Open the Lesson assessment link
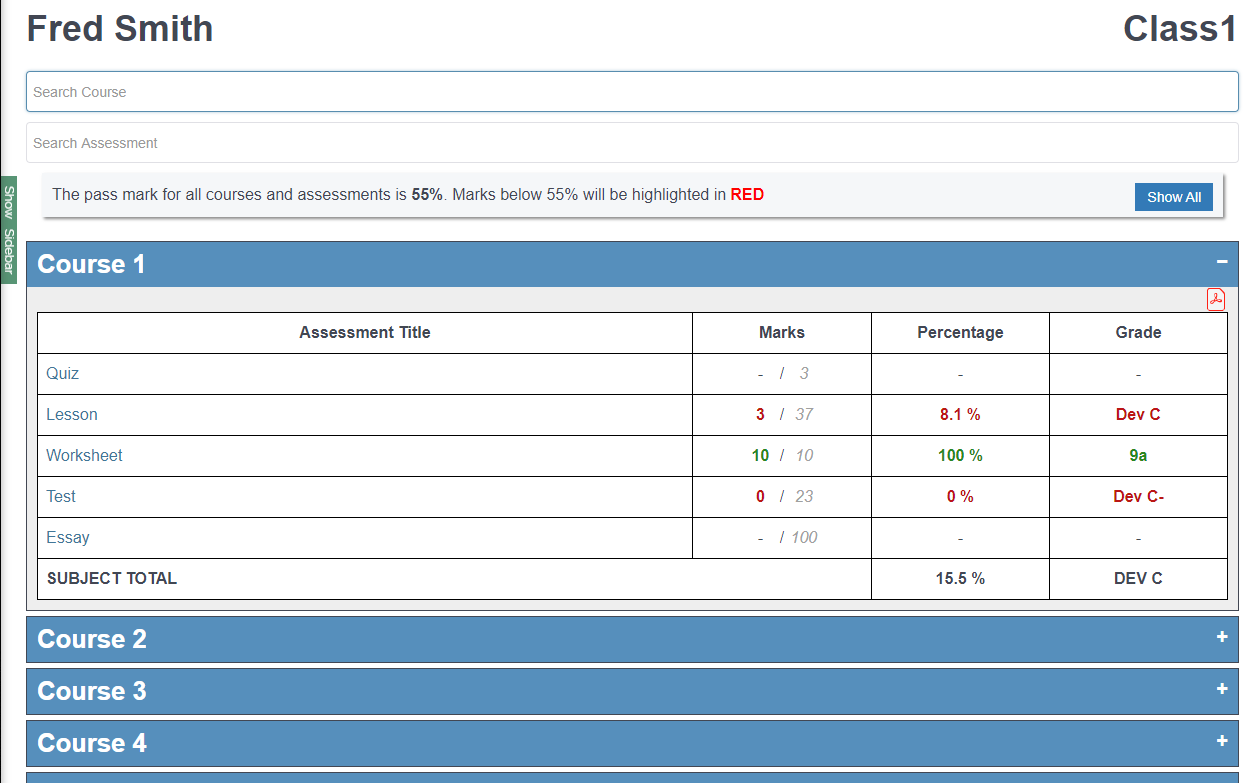 pyautogui.click(x=72, y=414)
